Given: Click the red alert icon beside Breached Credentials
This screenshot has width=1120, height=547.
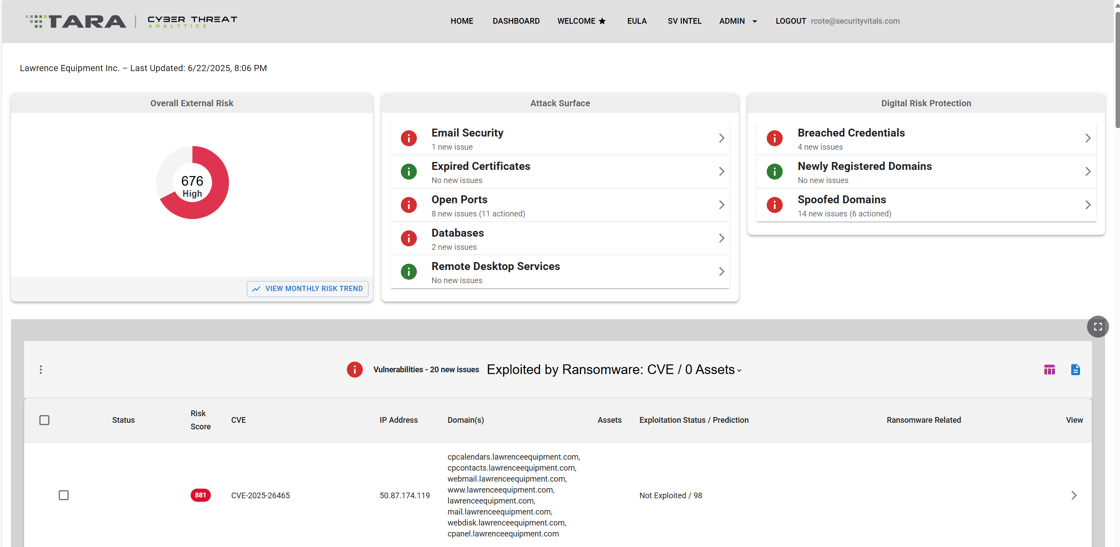Looking at the screenshot, I should click(774, 138).
